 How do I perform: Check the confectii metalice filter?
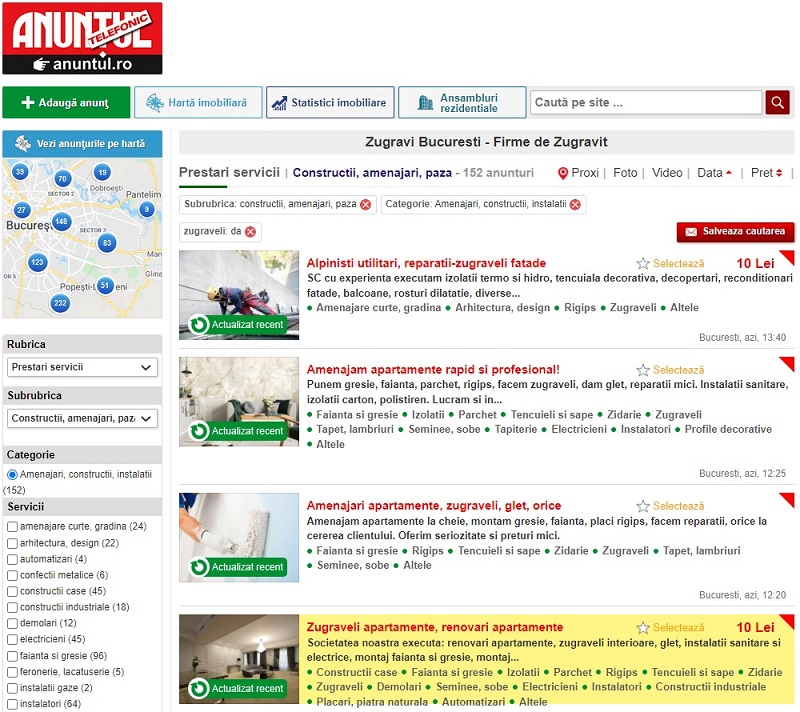13,575
